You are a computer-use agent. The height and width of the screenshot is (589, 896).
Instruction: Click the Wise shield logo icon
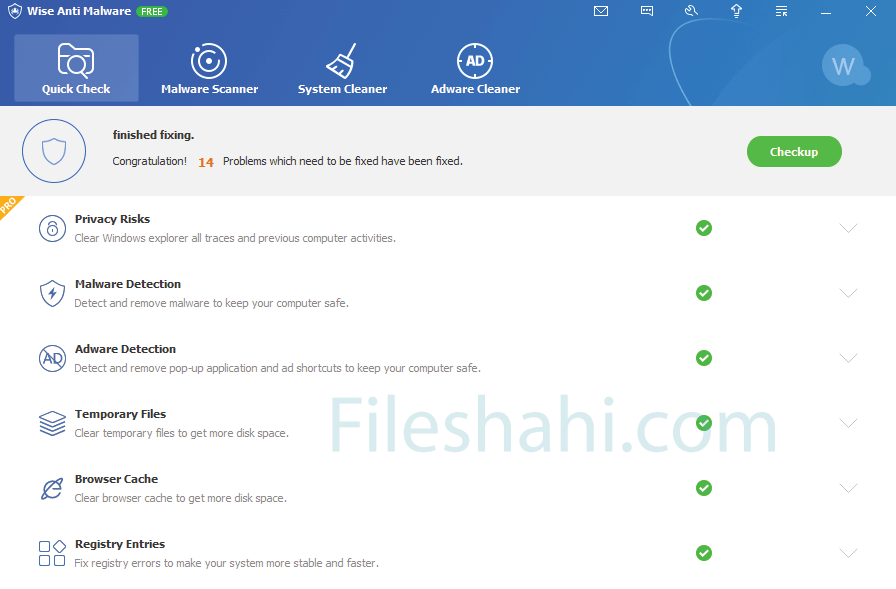(15, 11)
